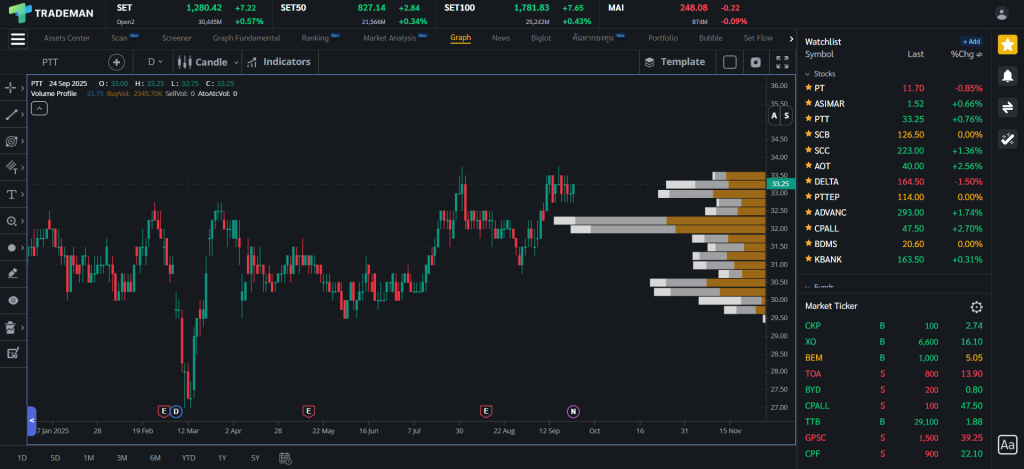Click the edit note icon in left toolbar
Viewport: 1024px width, 469px height.
click(x=12, y=353)
